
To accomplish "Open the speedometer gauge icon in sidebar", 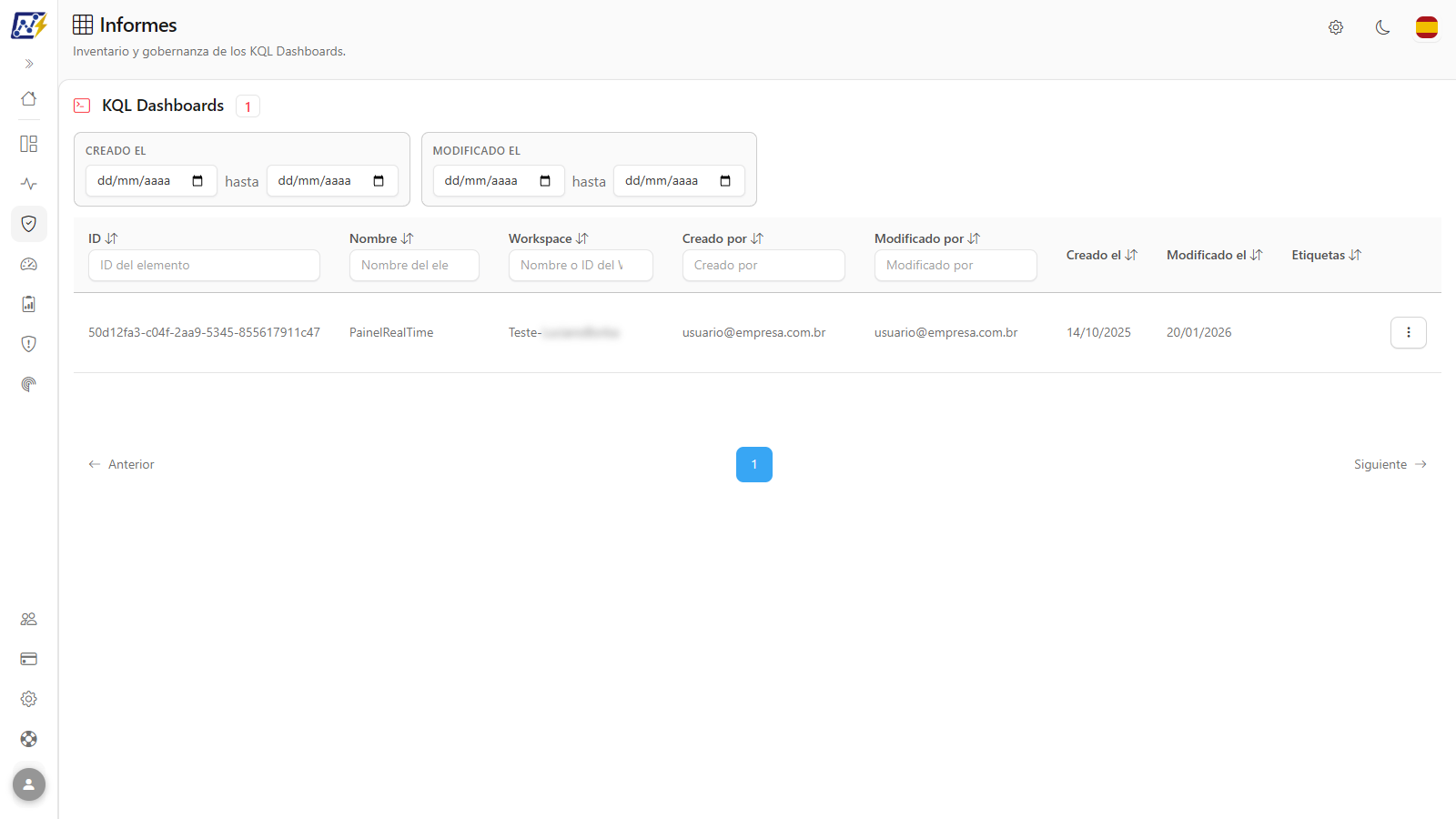I will click(29, 264).
